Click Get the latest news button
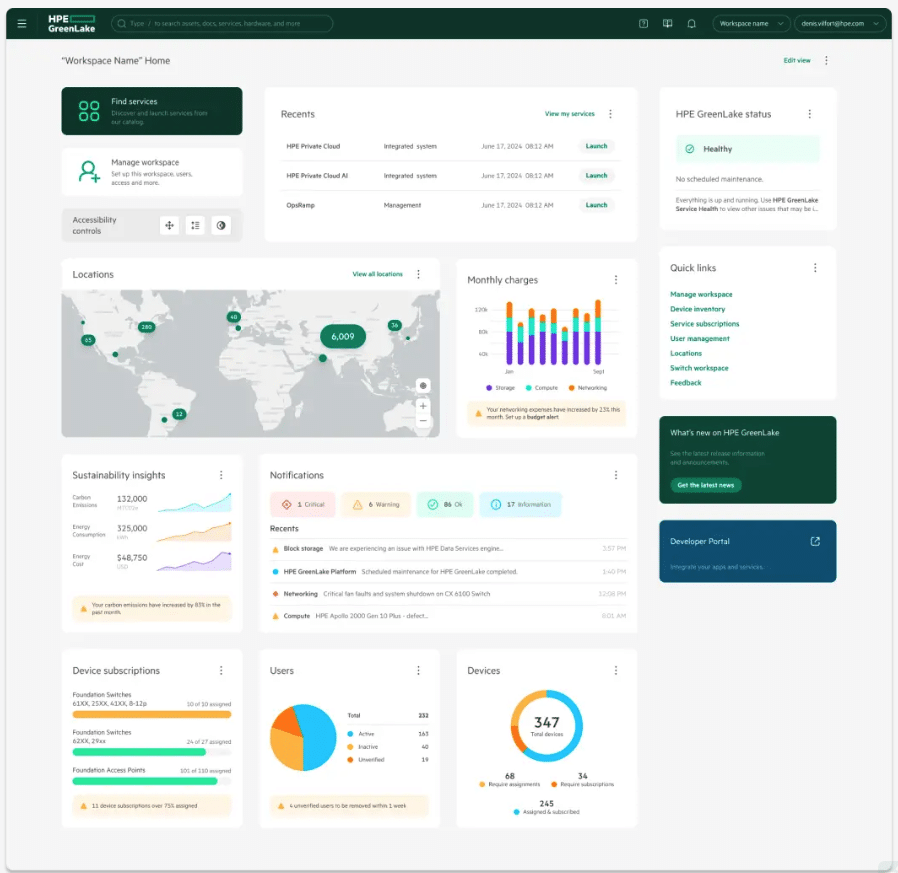898x873 pixels. pos(706,485)
